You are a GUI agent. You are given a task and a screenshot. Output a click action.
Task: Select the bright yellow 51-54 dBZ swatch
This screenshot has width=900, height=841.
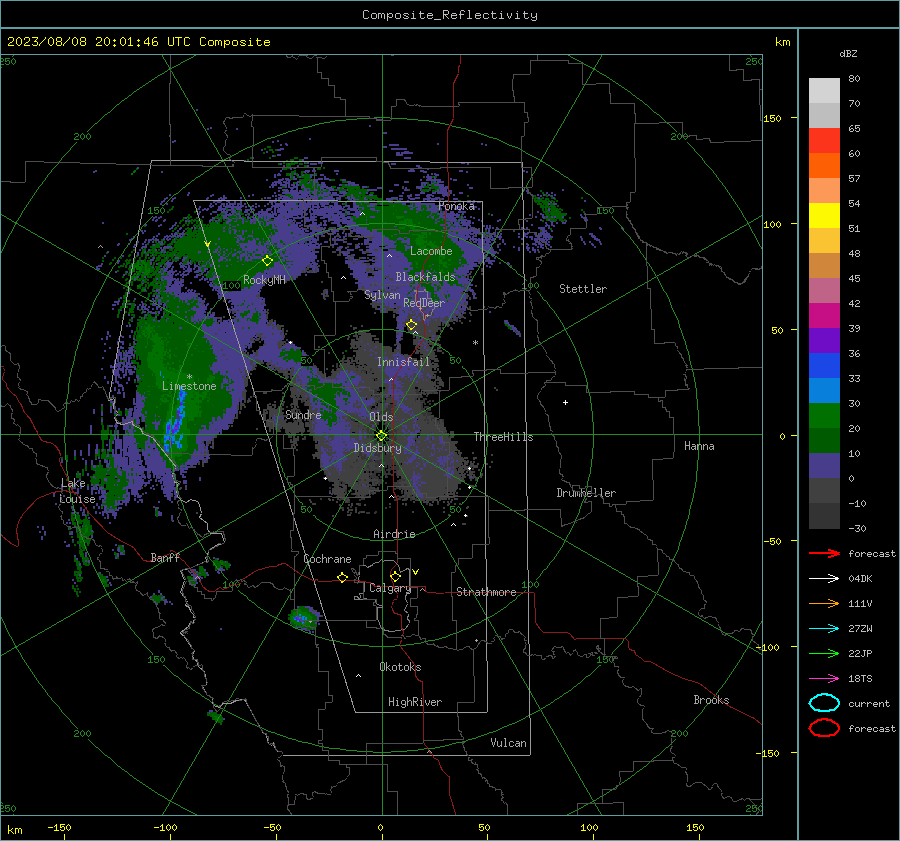824,215
